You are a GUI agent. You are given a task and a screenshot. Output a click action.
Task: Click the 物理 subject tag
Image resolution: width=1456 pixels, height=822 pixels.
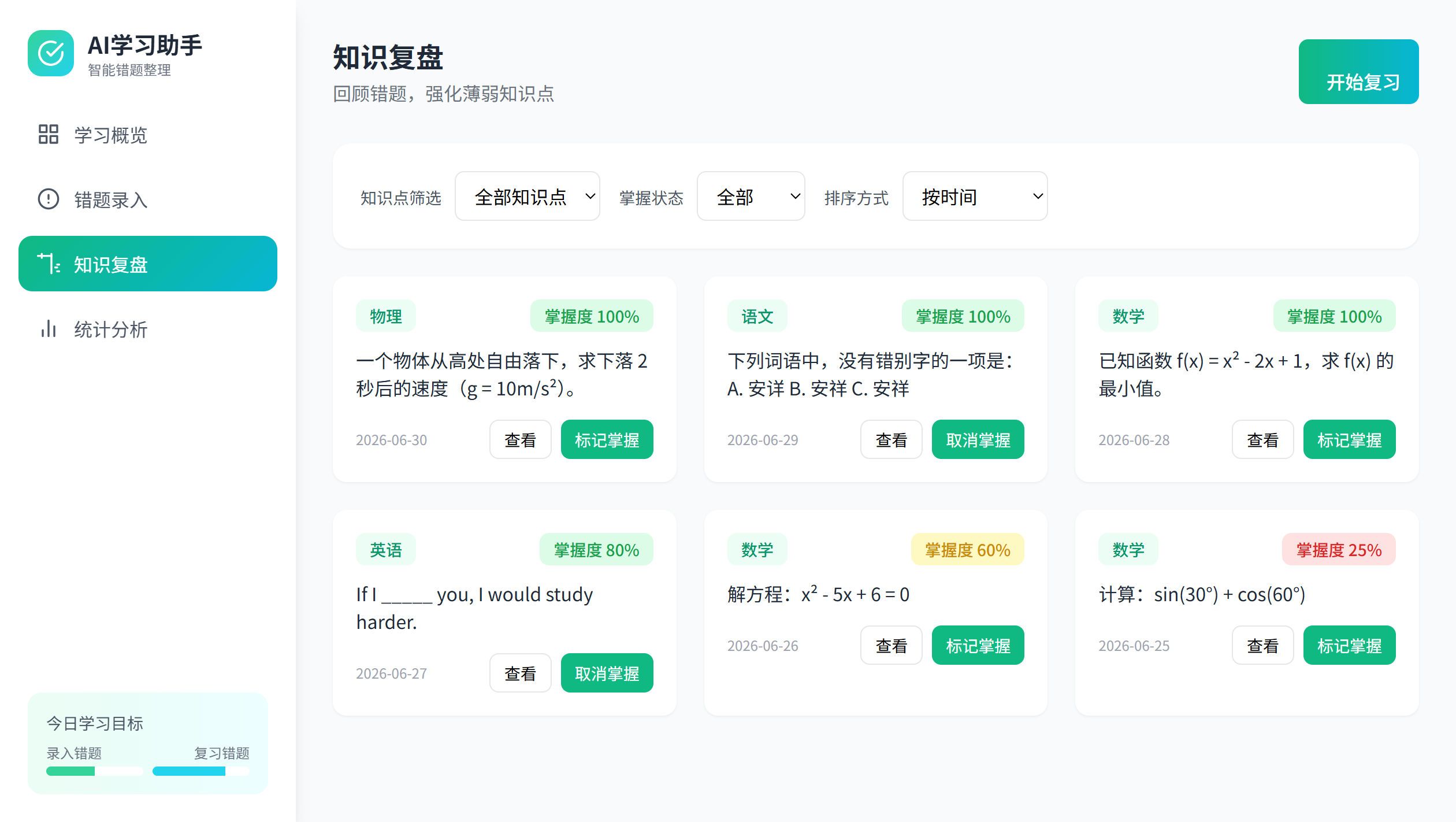386,316
